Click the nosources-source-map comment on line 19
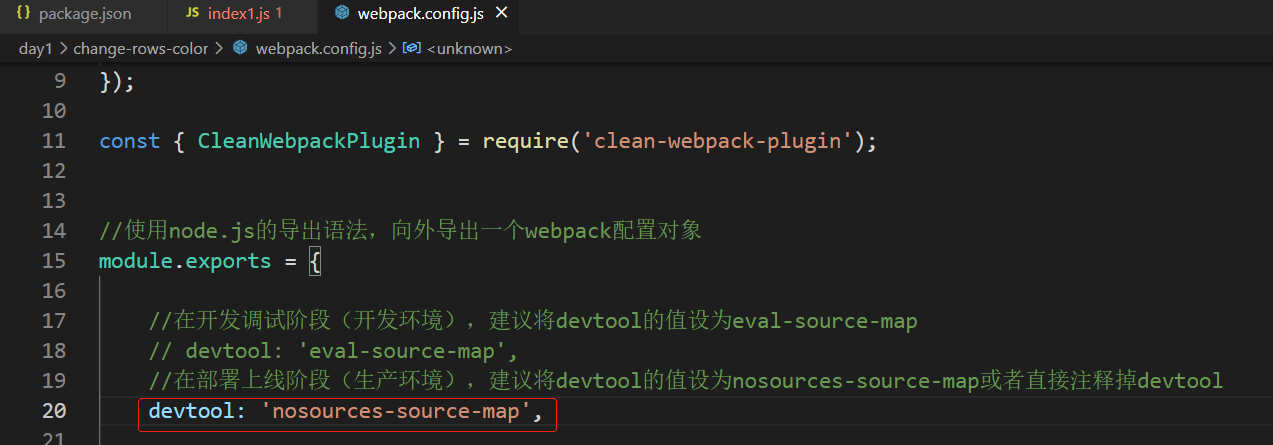Viewport: 1273px width, 445px height. 685,381
